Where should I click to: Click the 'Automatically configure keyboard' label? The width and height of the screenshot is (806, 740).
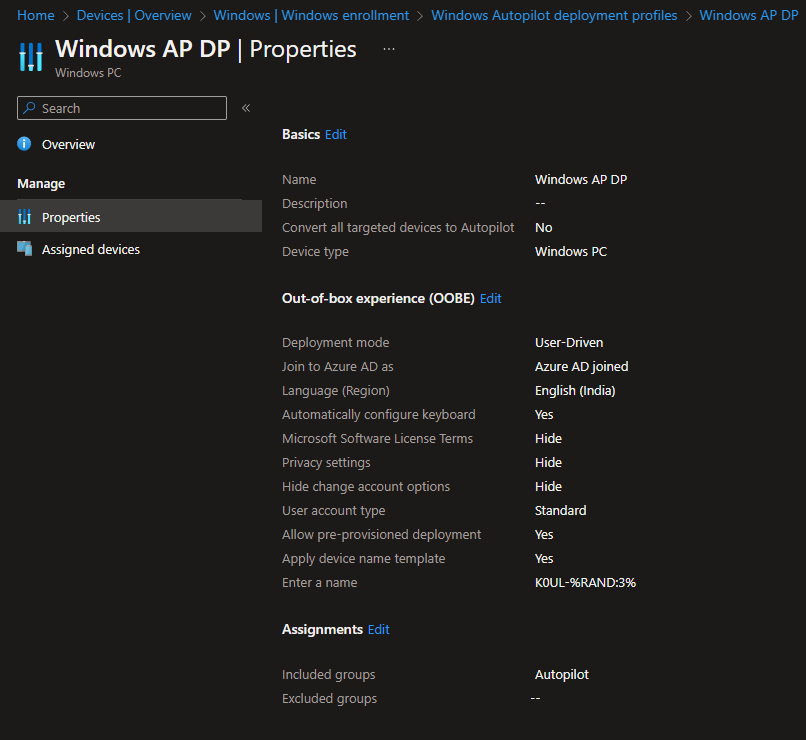pyautogui.click(x=378, y=415)
